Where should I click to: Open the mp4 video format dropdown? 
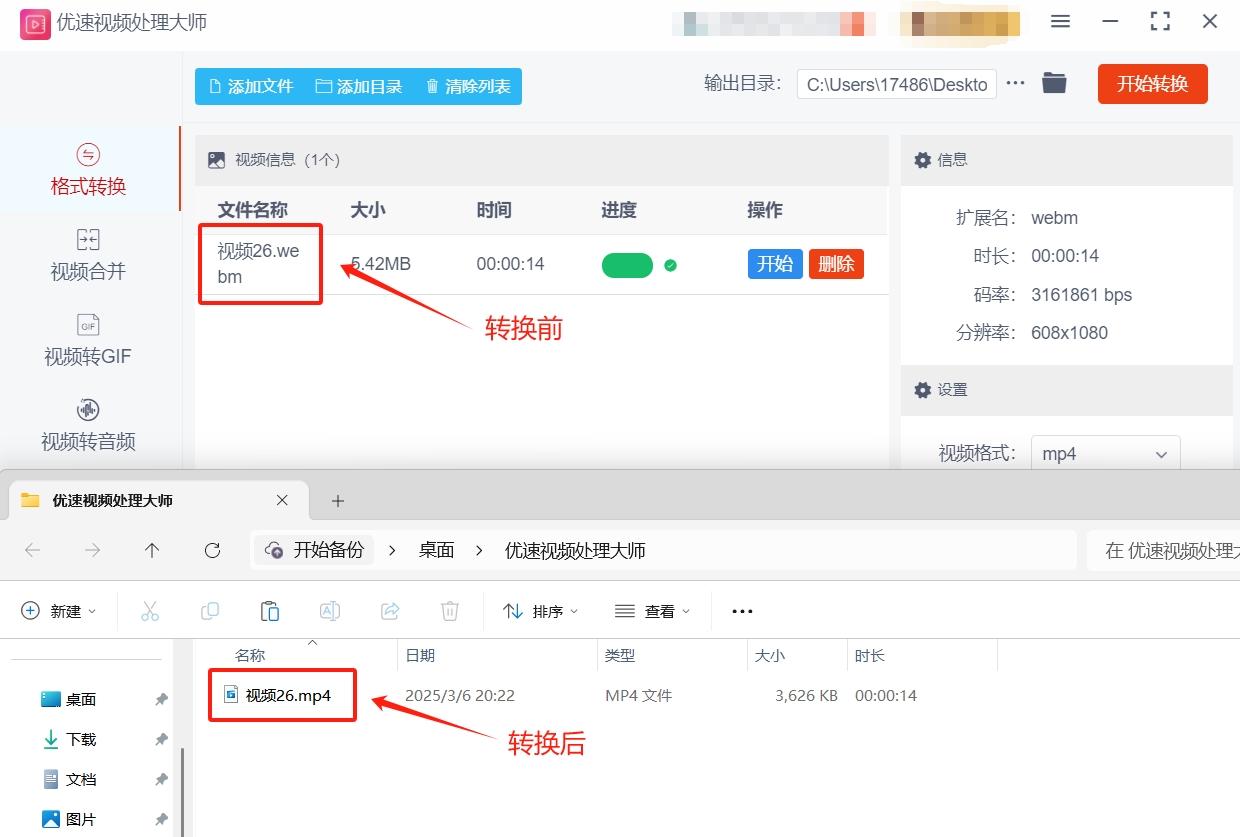[1105, 452]
